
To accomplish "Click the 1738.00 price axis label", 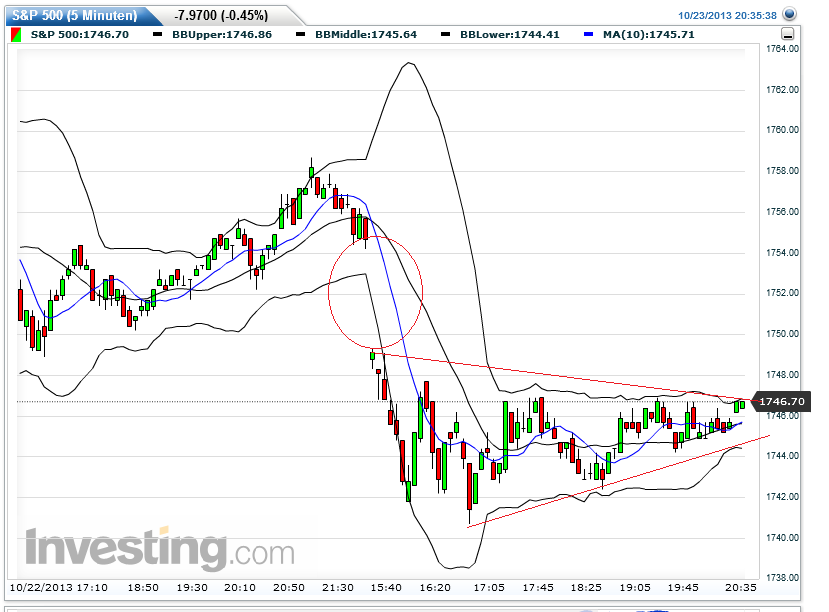I will (782, 578).
